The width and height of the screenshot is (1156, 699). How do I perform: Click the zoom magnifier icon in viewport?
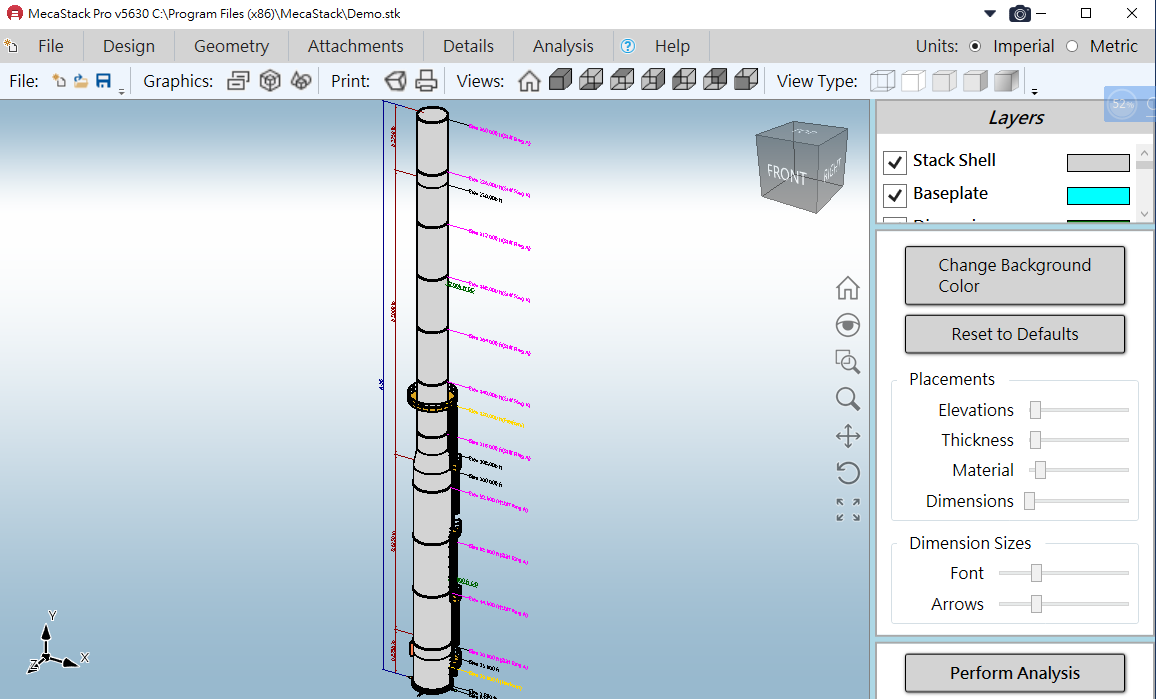click(x=847, y=399)
